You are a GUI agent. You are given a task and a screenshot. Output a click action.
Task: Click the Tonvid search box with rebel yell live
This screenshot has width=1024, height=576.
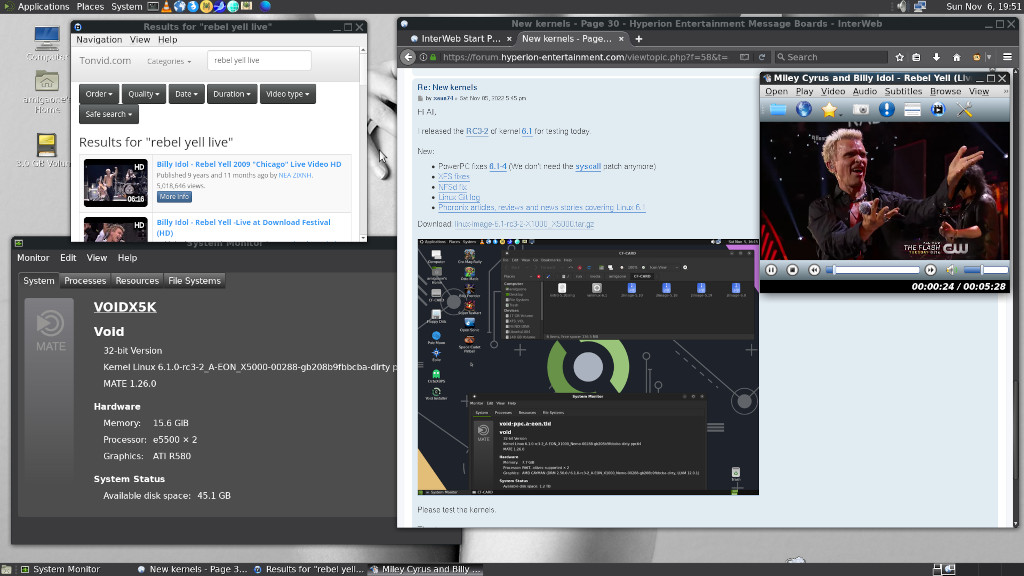(x=259, y=60)
